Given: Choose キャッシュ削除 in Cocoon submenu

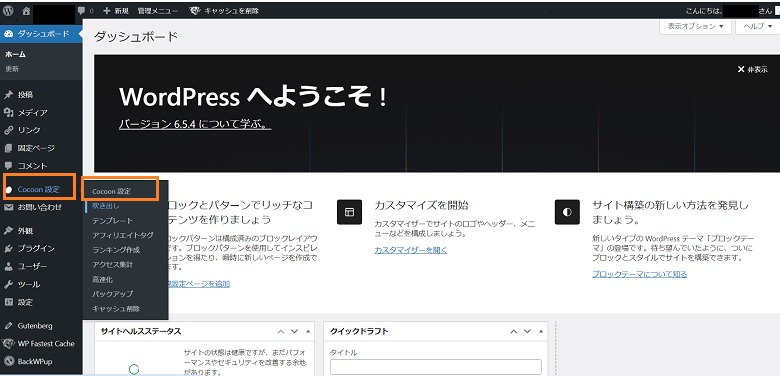Looking at the screenshot, I should click(x=116, y=309).
